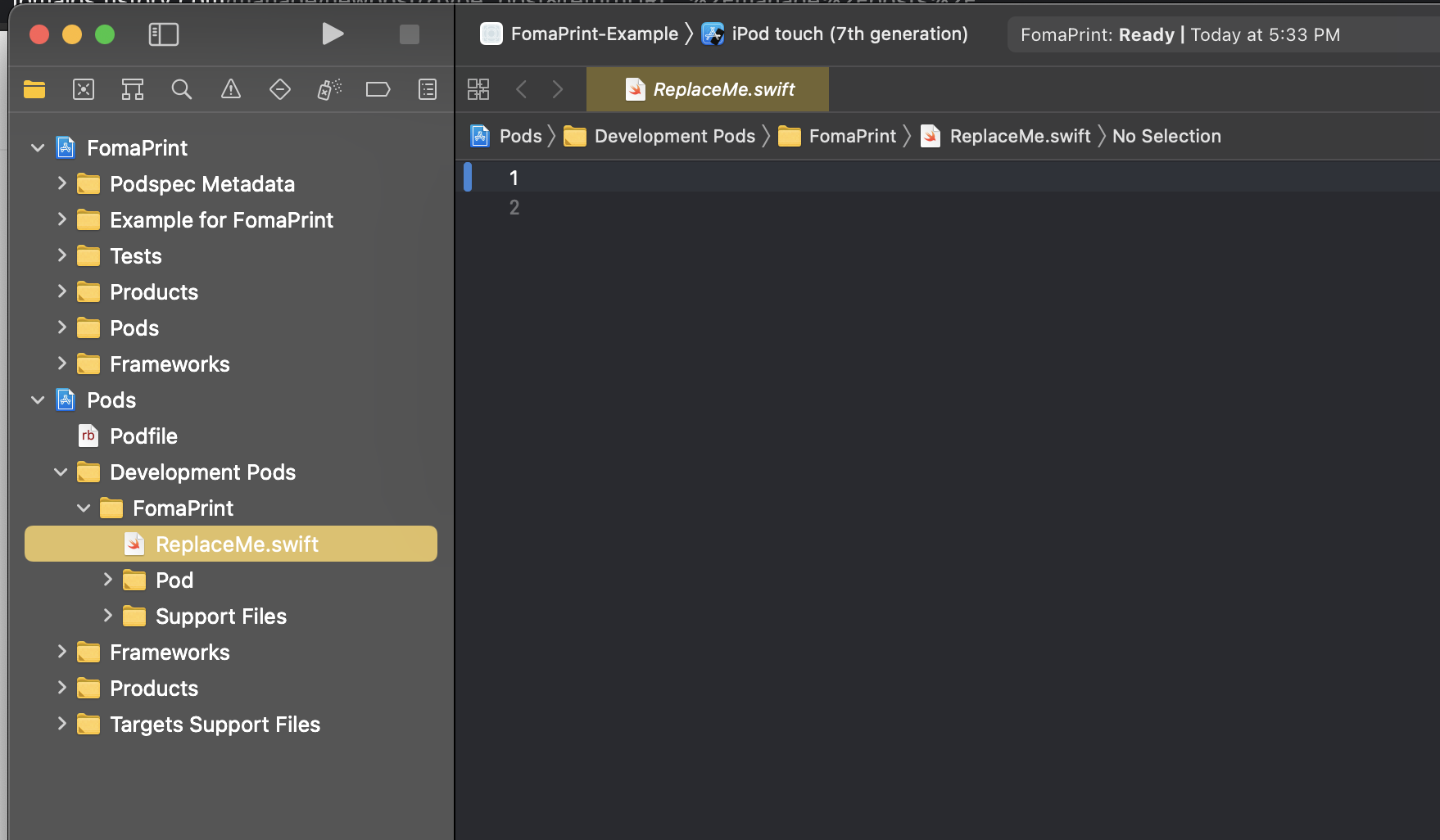Open the related items grid menu
This screenshot has height=840, width=1440.
tap(478, 89)
